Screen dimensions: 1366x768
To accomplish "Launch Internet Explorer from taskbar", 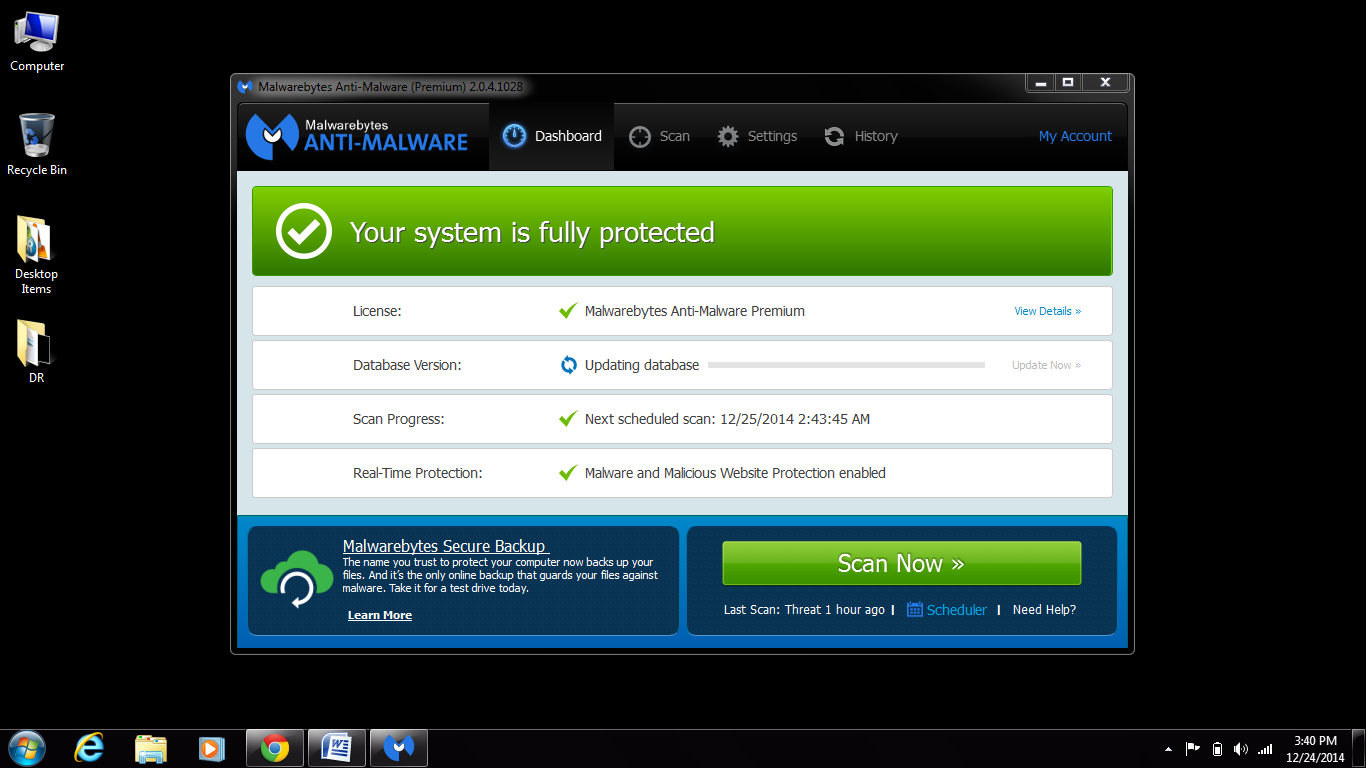I will (x=89, y=748).
